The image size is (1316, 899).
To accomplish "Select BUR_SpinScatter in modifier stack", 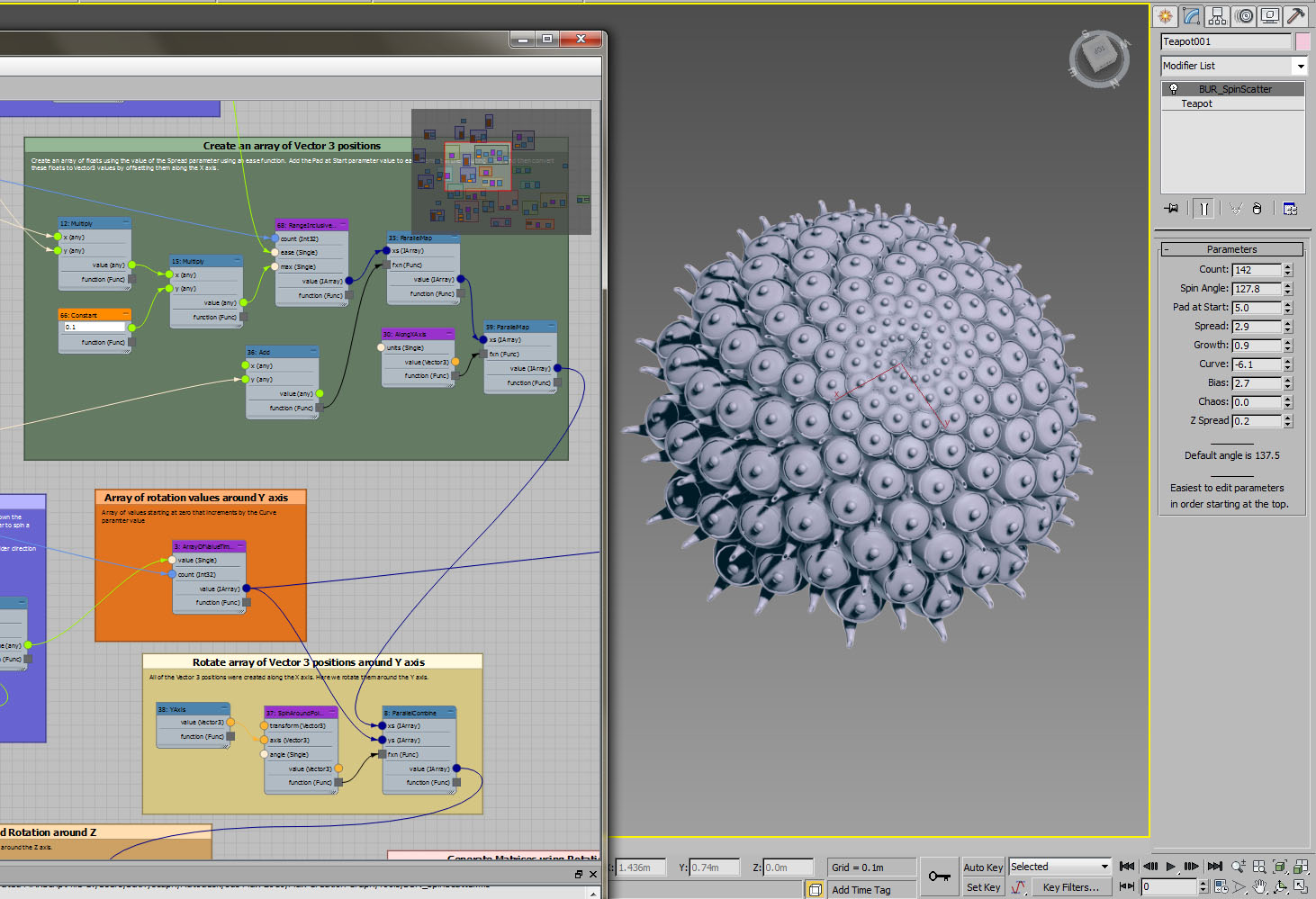I will click(1234, 89).
